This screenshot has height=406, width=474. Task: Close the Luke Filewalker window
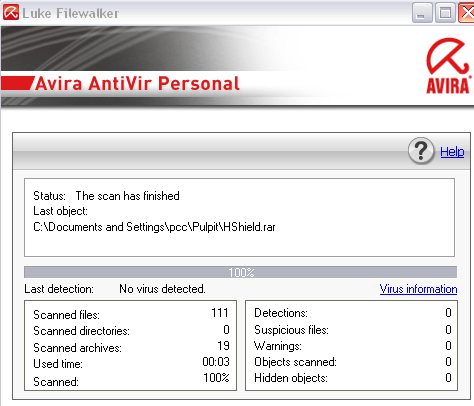[467, 13]
